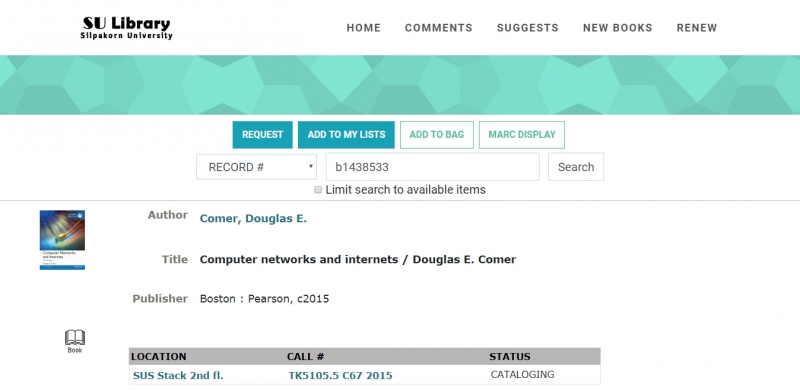Open the COMMENTS page
The width and height of the screenshot is (800, 391).
tap(439, 28)
